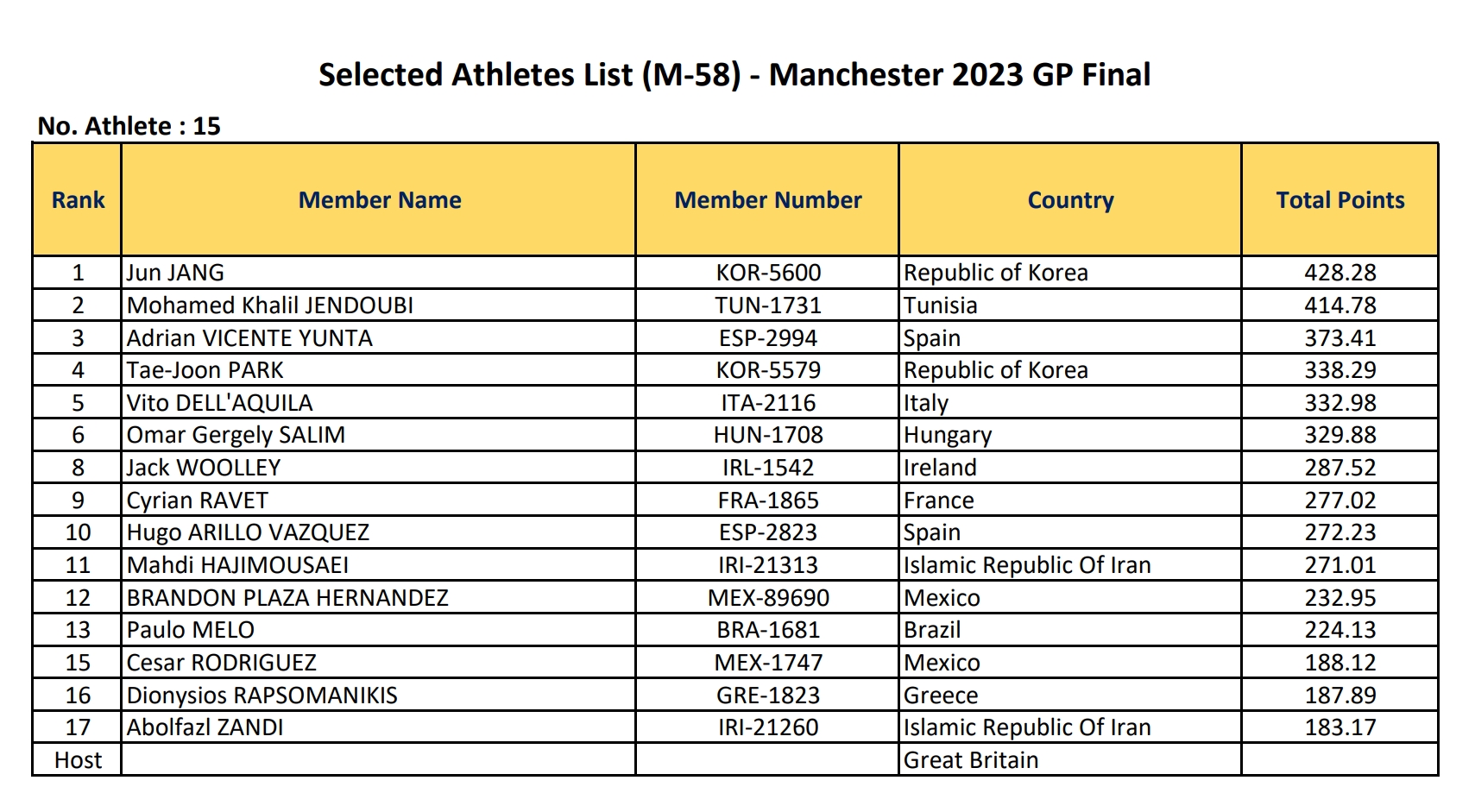Click the Country column header
This screenshot has height=812, width=1475.
pos(1070,199)
